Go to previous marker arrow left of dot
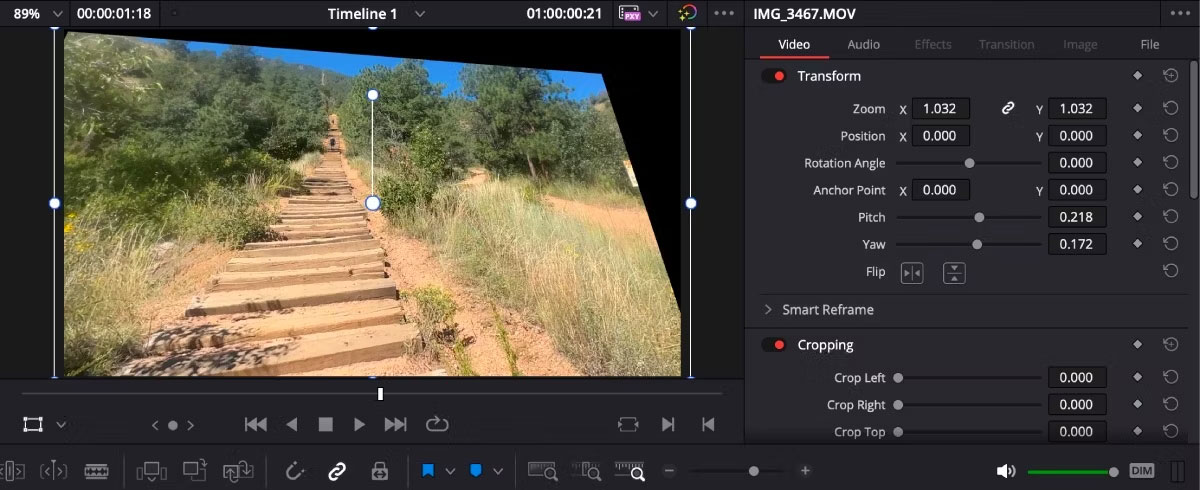The height and width of the screenshot is (490, 1200). tap(155, 425)
